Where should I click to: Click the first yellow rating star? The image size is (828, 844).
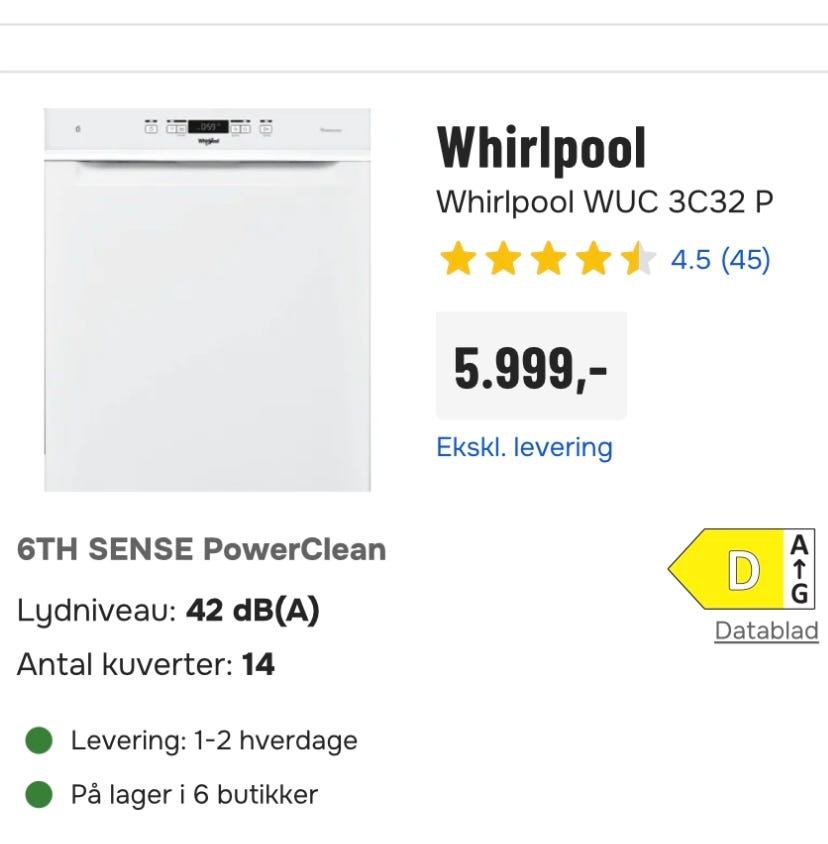[x=457, y=260]
